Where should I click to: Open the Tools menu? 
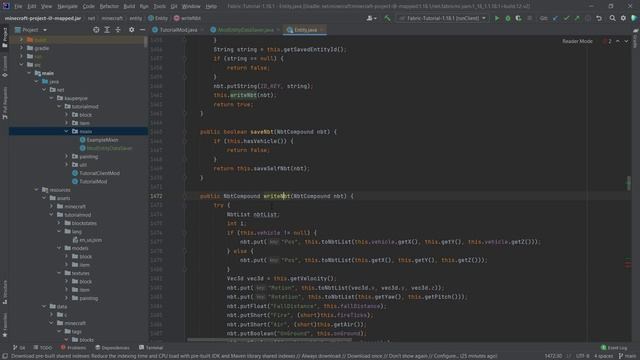(159, 6)
